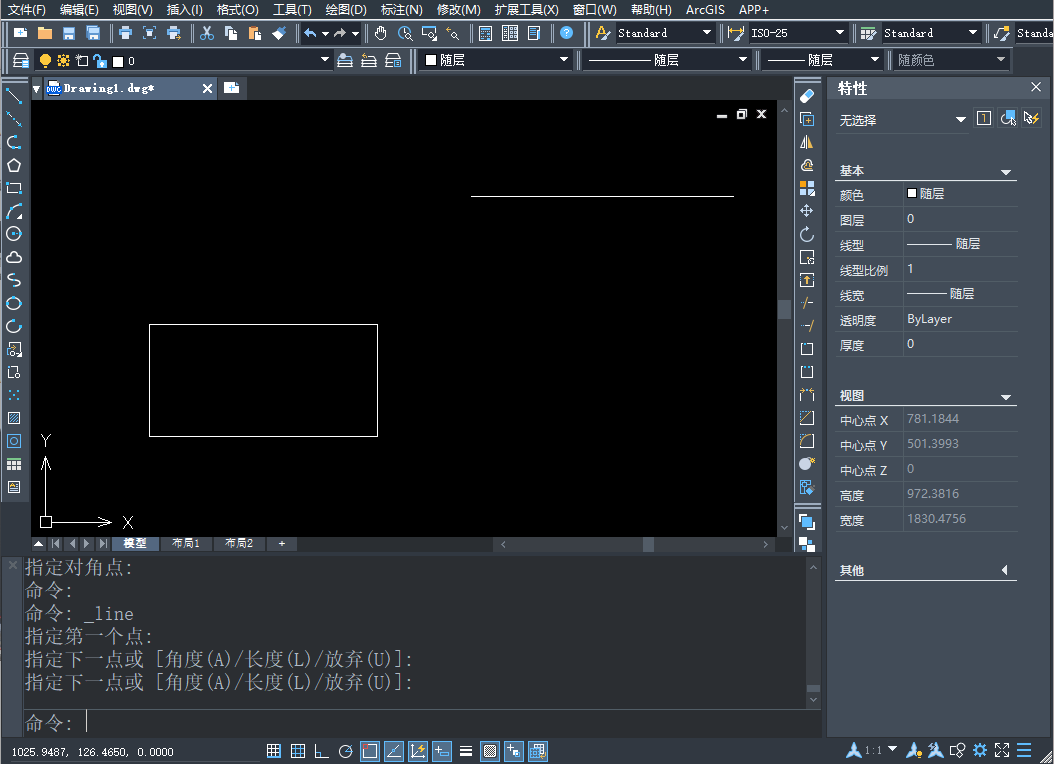Click the 线型比例 value field
This screenshot has width=1054, height=764.
[961, 269]
